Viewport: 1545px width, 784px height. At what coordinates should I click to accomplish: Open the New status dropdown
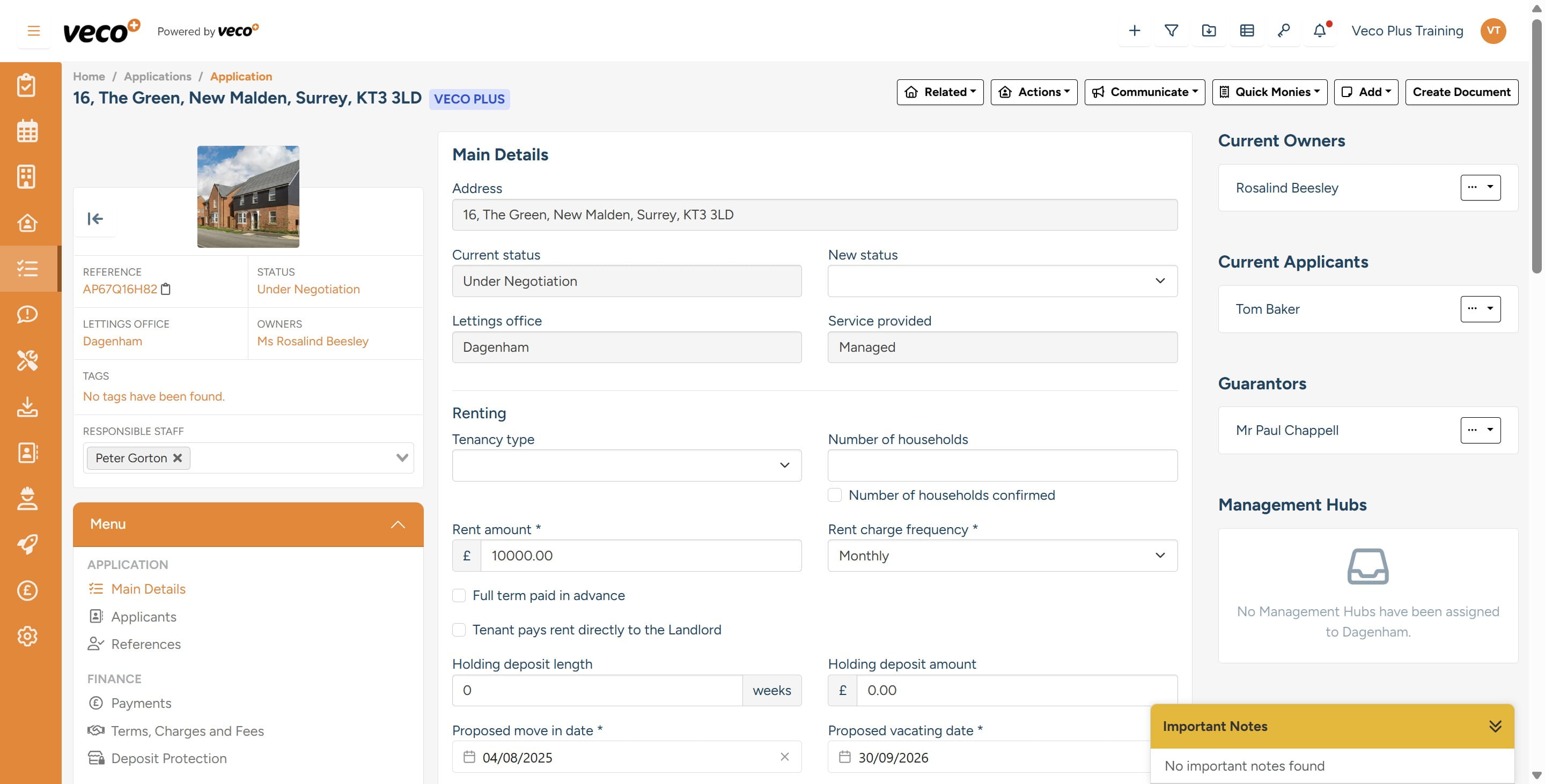coord(1002,280)
